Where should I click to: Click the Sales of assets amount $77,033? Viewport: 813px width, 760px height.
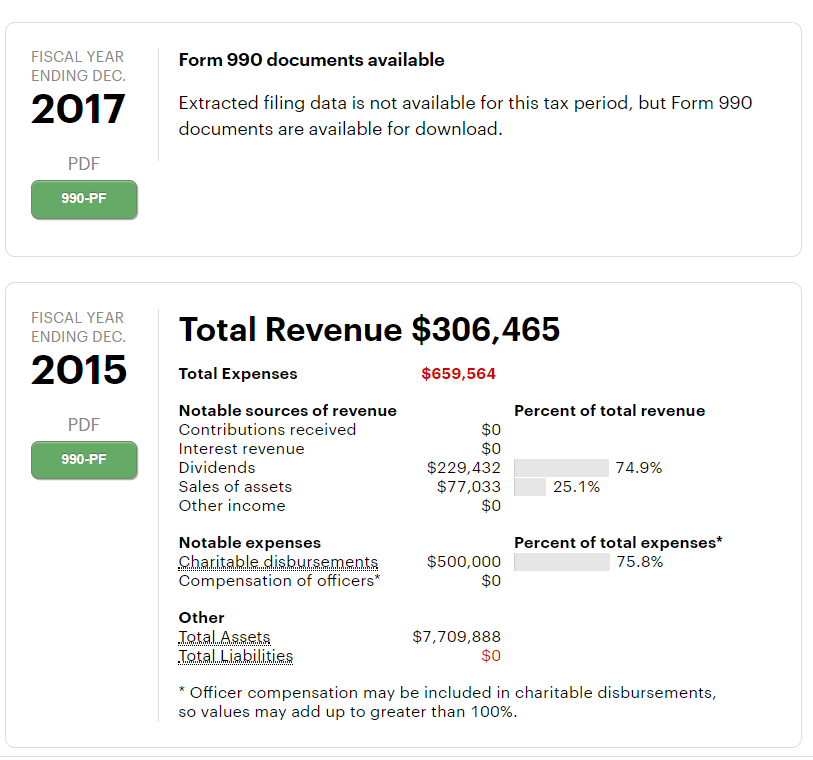[469, 487]
